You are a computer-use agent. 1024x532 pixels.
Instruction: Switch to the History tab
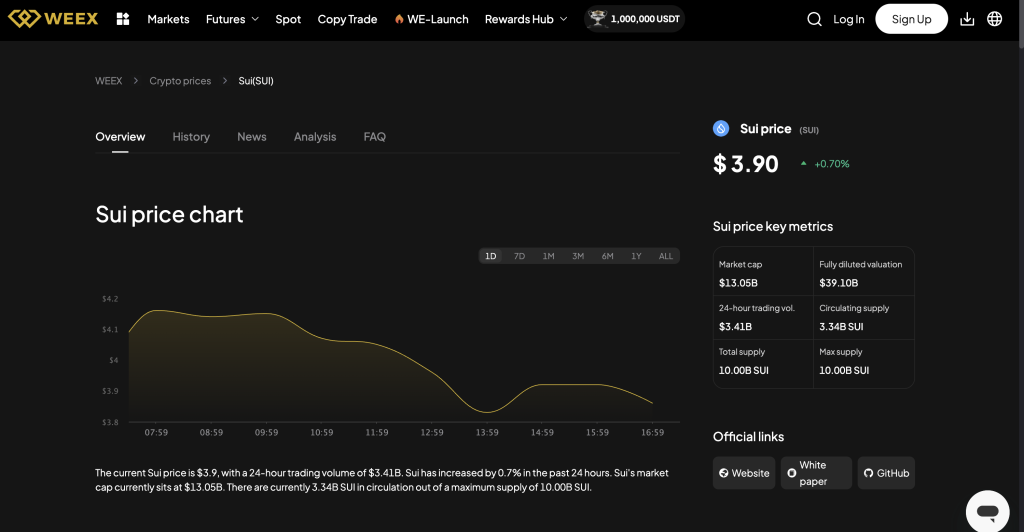[191, 137]
